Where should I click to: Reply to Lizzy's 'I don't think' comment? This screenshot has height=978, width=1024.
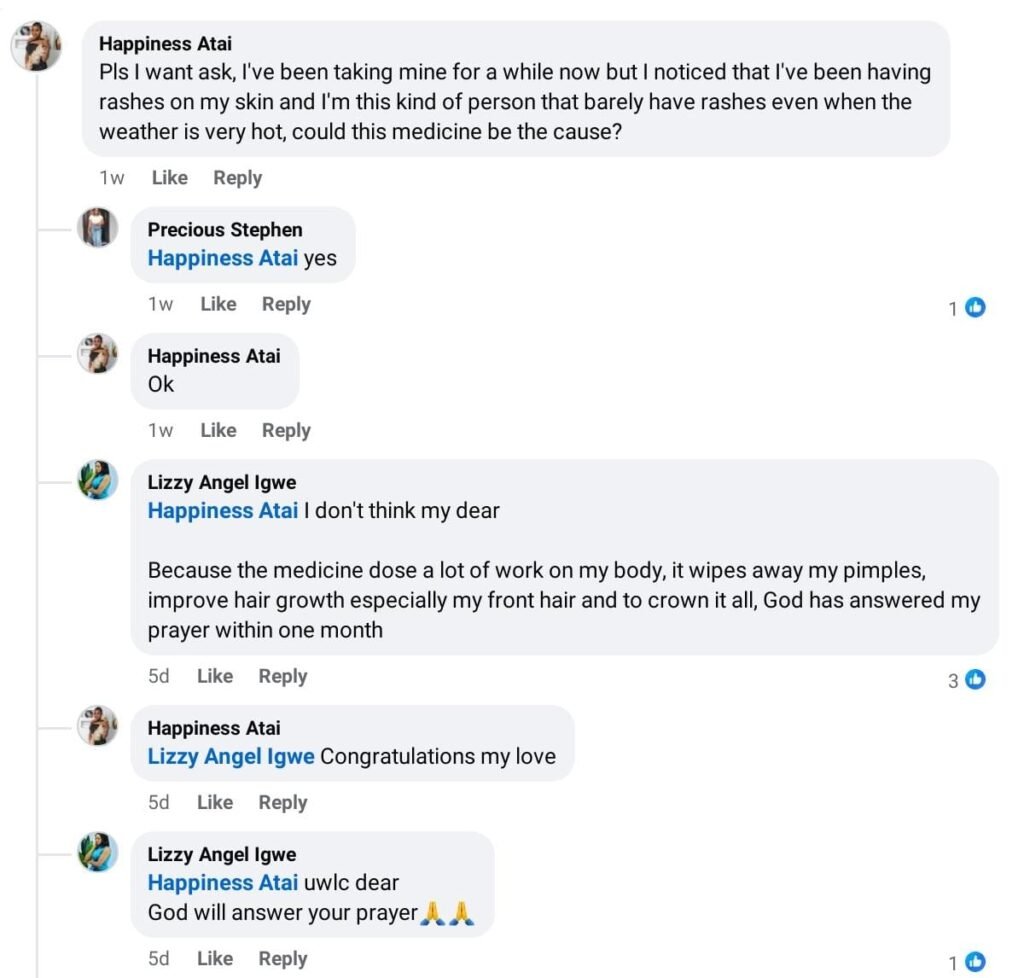(x=283, y=676)
